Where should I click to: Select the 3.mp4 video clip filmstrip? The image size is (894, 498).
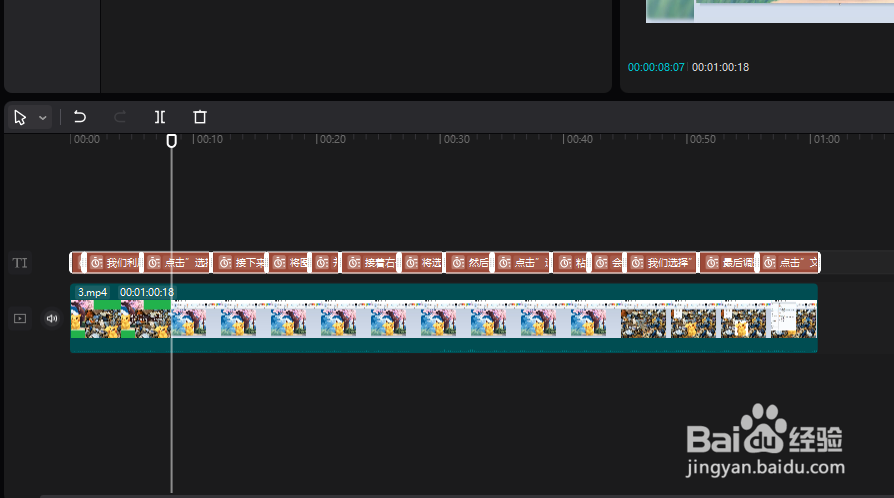[x=444, y=319]
